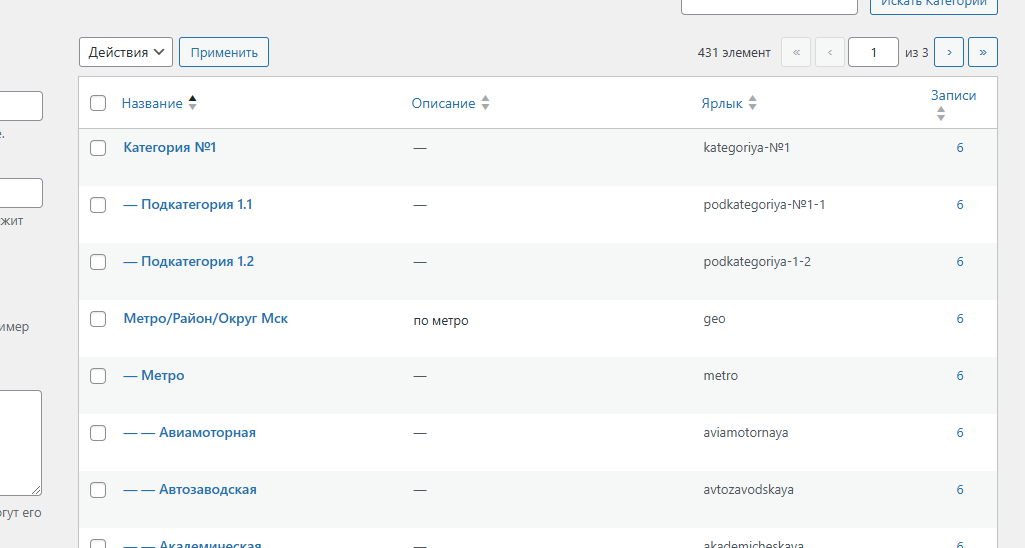Viewport: 1025px width, 548px height.
Task: Select checkbox for Метро/Район/Округ Мск row
Action: (98, 319)
